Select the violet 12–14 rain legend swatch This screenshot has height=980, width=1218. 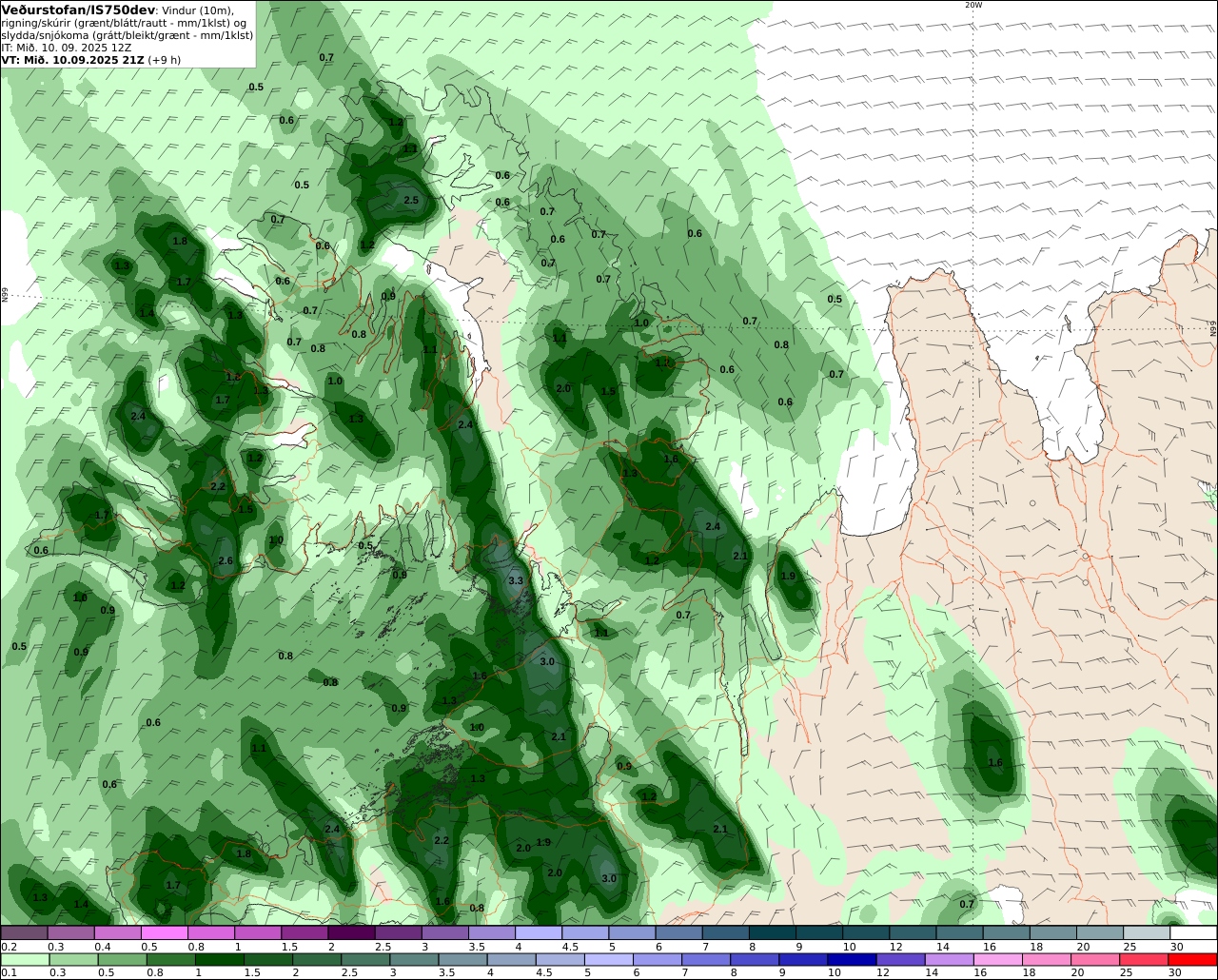900,959
